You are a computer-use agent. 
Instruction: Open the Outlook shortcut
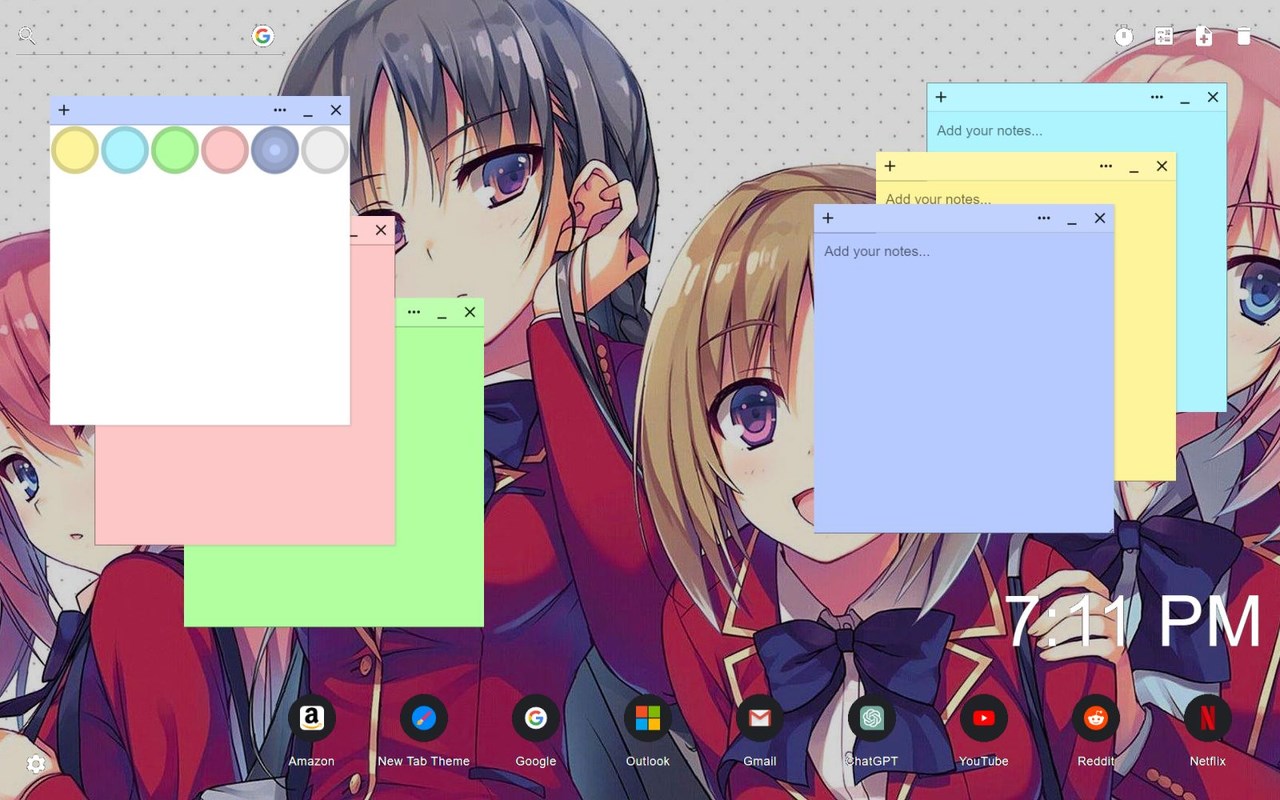648,718
